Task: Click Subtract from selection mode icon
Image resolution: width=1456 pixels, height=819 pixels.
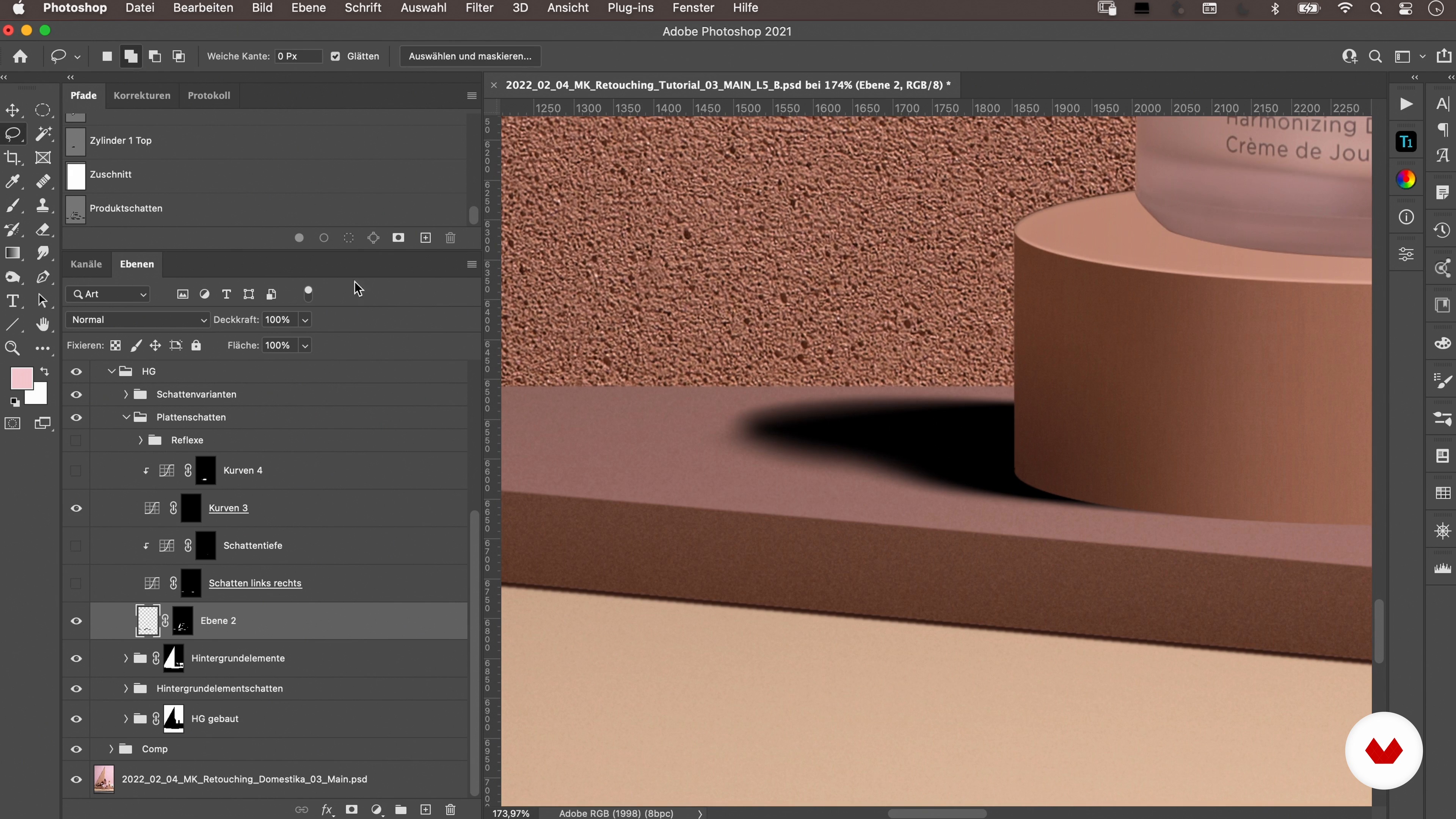Action: (155, 56)
